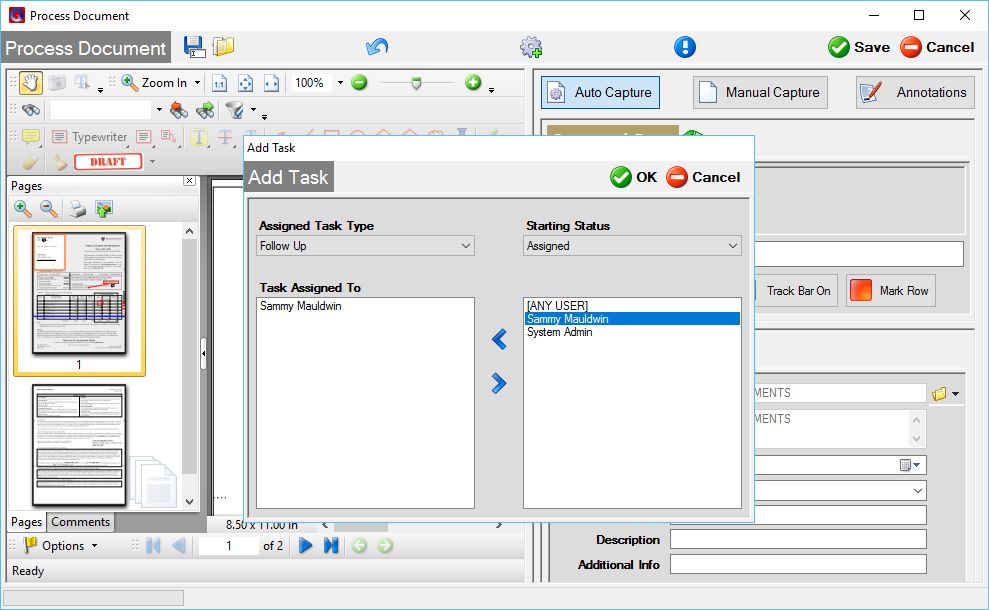Image resolution: width=989 pixels, height=610 pixels.
Task: Click the blue exclamation alert icon
Action: (684, 47)
